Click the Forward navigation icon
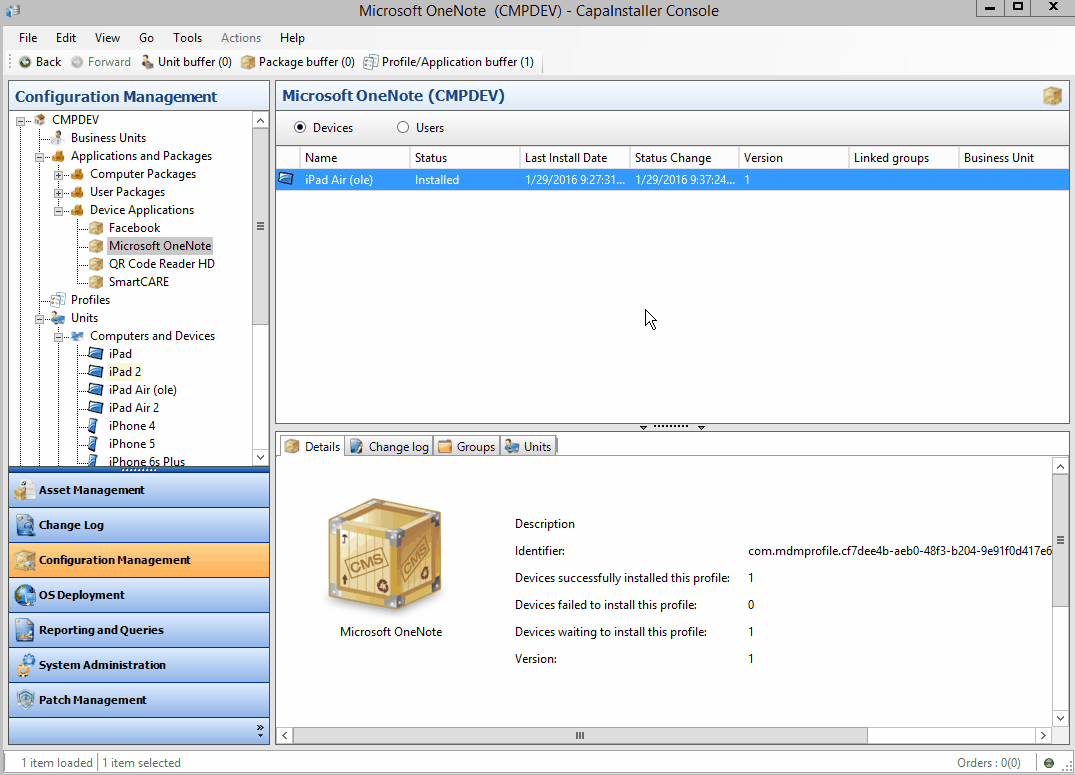 coord(77,62)
